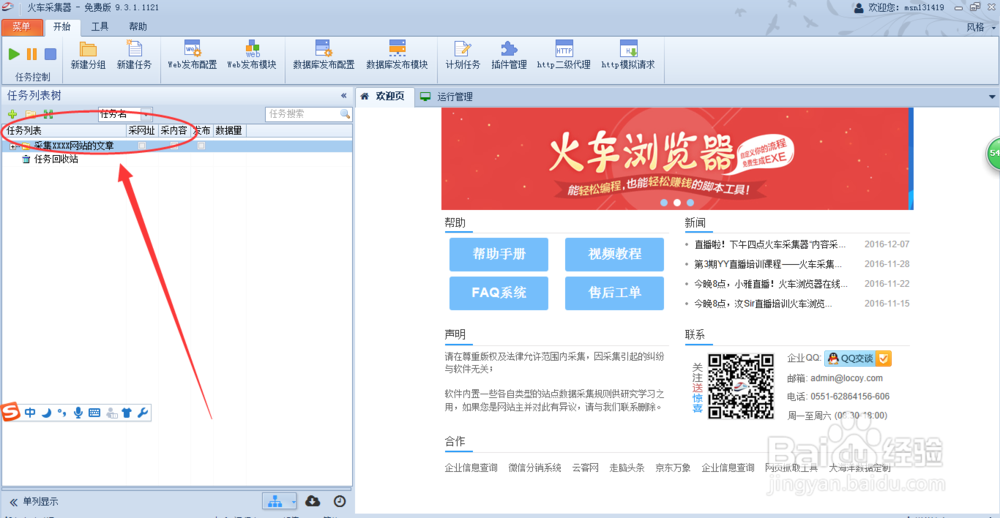Toggle 采网址 checkbox for 采集XXXX网站的文章
The height and width of the screenshot is (518, 1000).
[142, 146]
